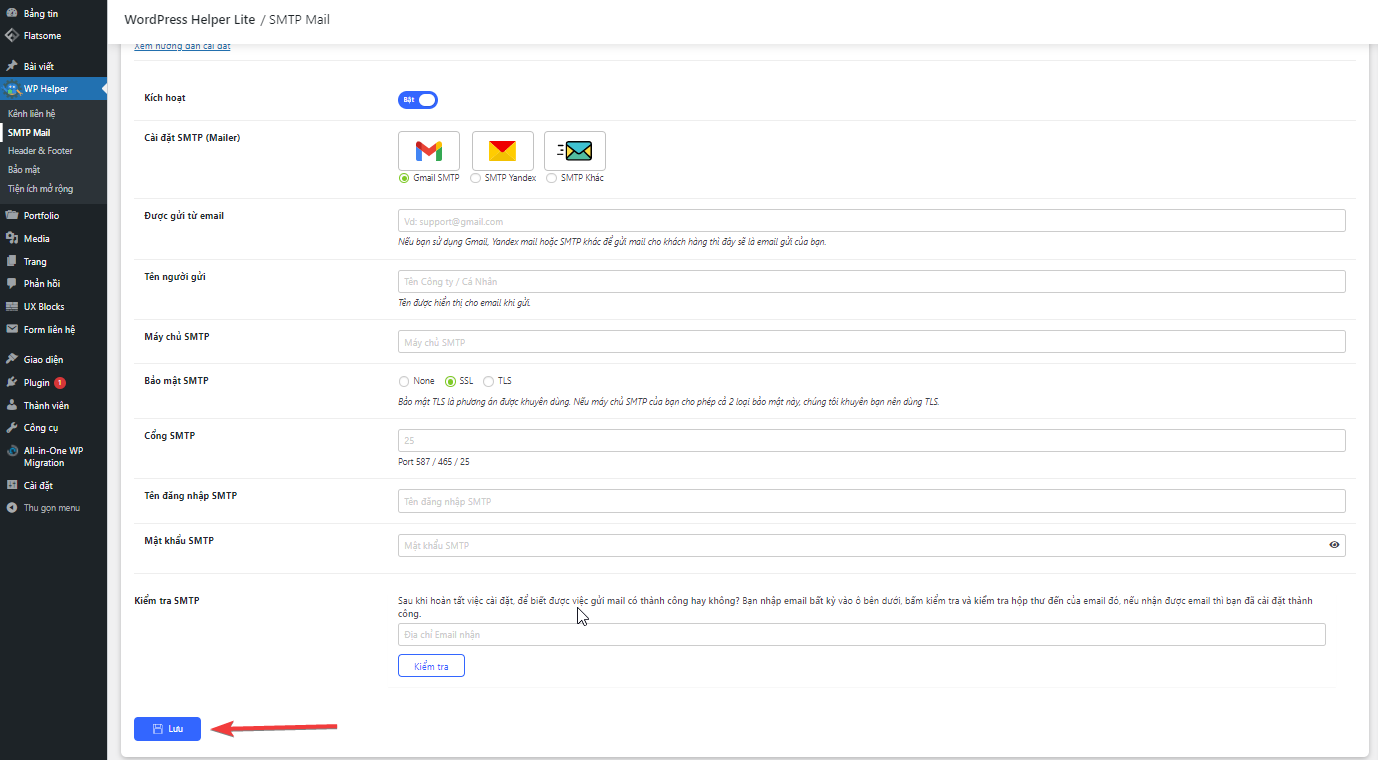Click the Máy chủ SMTP input field

pyautogui.click(x=871, y=342)
